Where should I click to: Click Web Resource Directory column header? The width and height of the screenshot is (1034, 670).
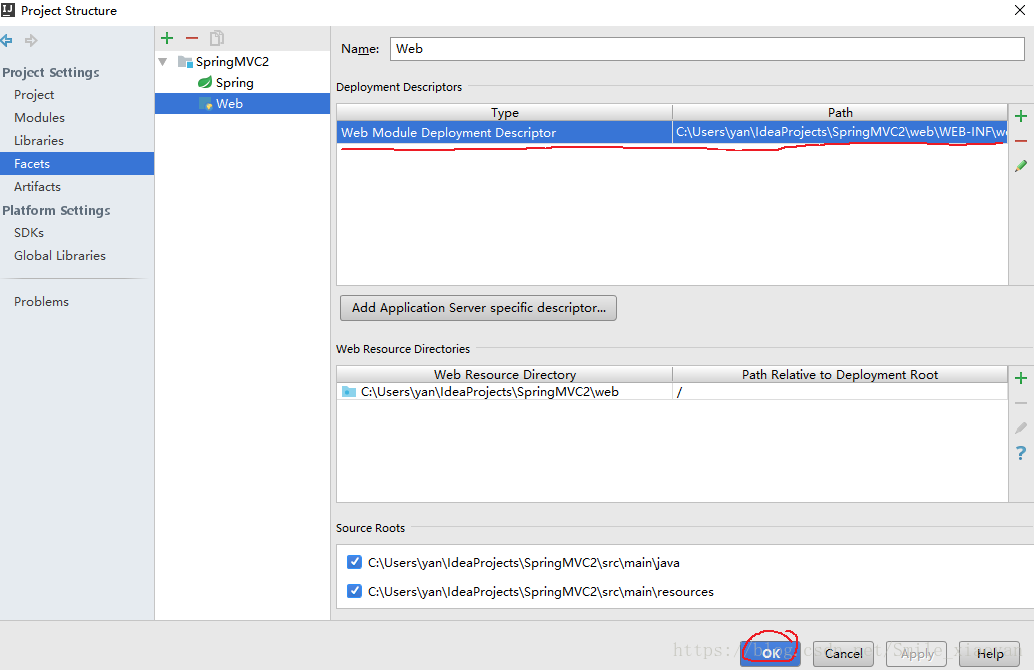point(504,375)
